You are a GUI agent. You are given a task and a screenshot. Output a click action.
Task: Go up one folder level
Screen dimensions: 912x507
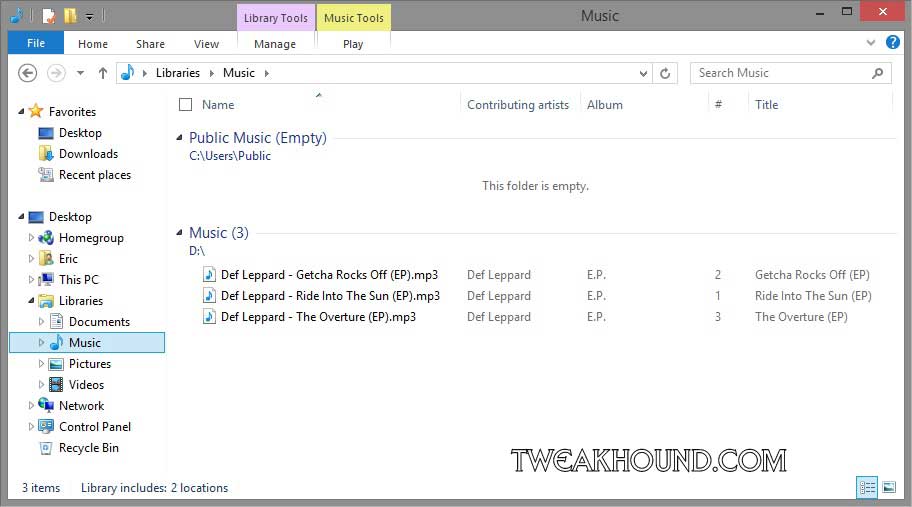coord(103,73)
